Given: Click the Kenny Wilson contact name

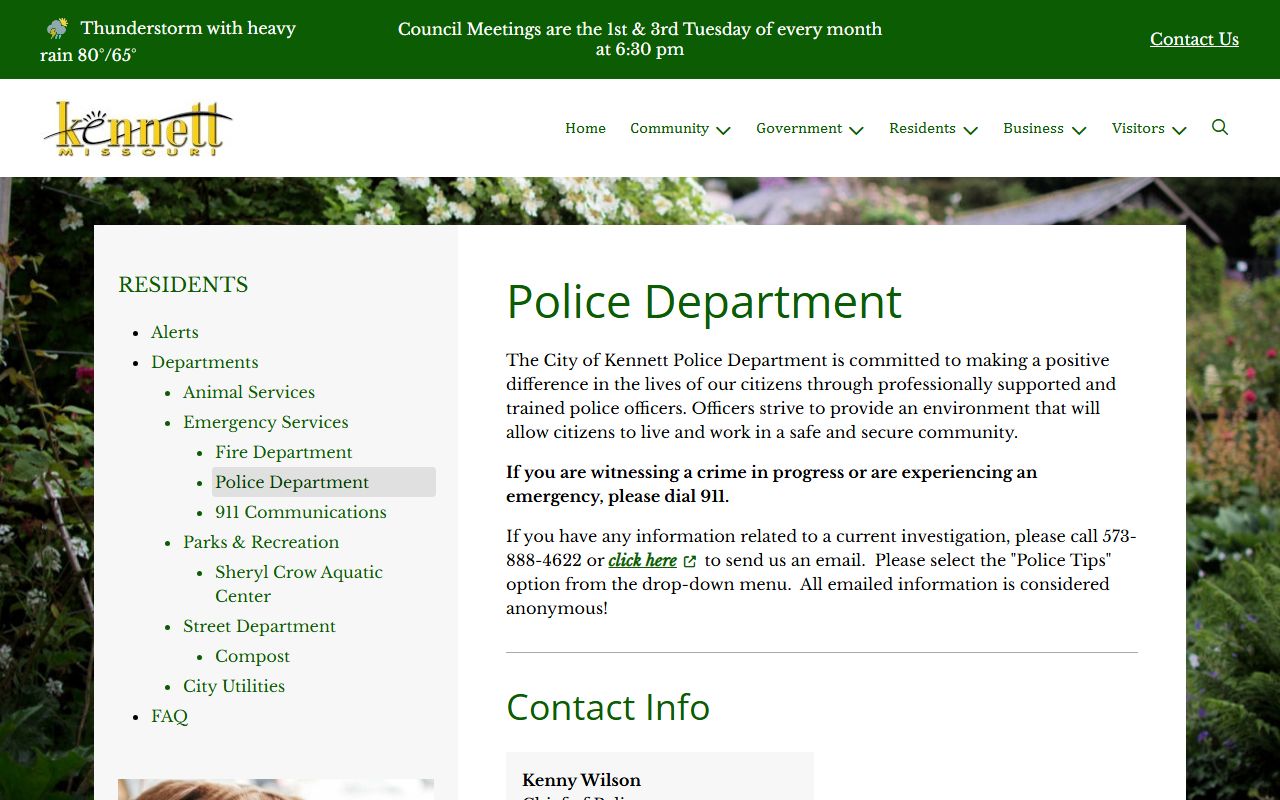Looking at the screenshot, I should point(581,780).
